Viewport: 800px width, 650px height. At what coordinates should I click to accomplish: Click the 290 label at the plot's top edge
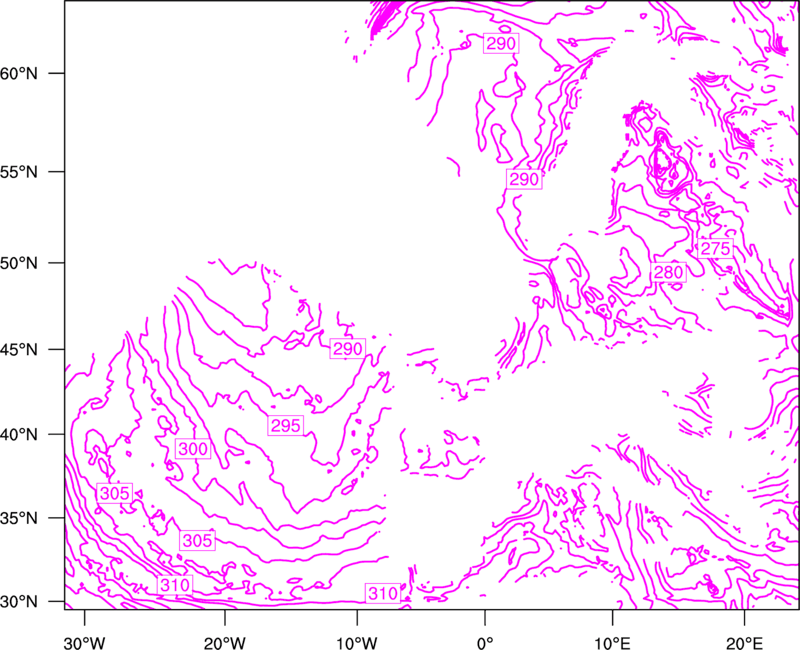[x=501, y=44]
